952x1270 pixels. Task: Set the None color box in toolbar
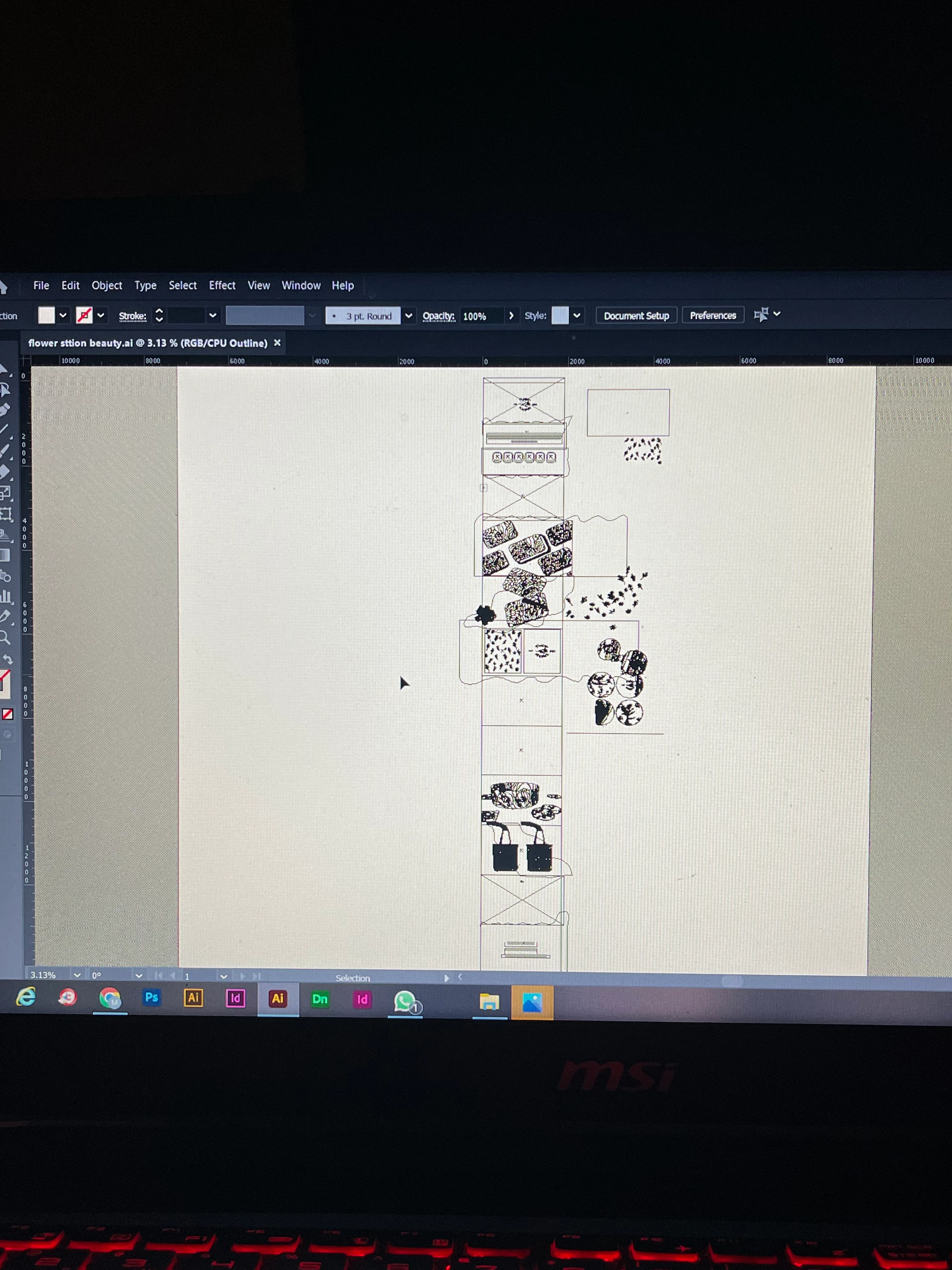(8, 714)
